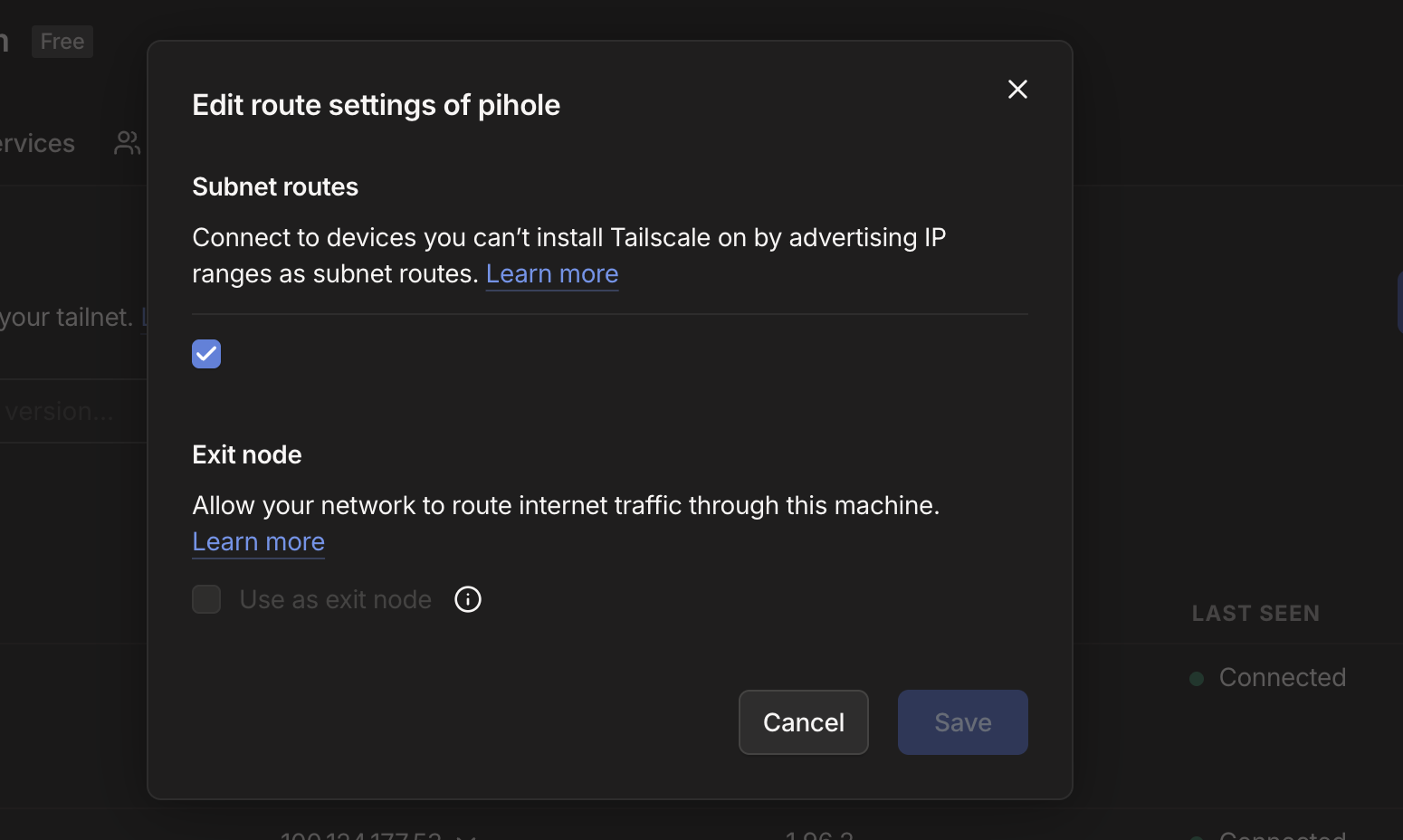Open Learn more link for subnet routes
The image size is (1403, 840).
tap(552, 273)
